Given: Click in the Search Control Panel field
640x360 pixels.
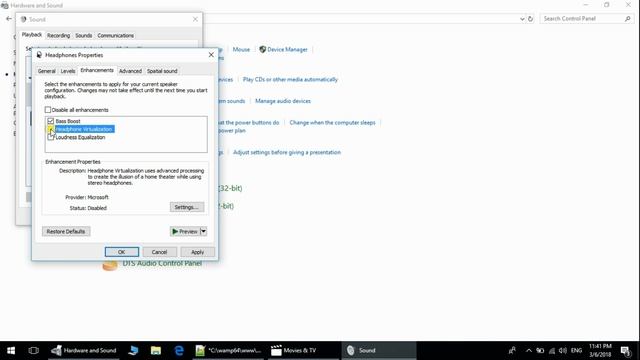Looking at the screenshot, I should (x=582, y=19).
